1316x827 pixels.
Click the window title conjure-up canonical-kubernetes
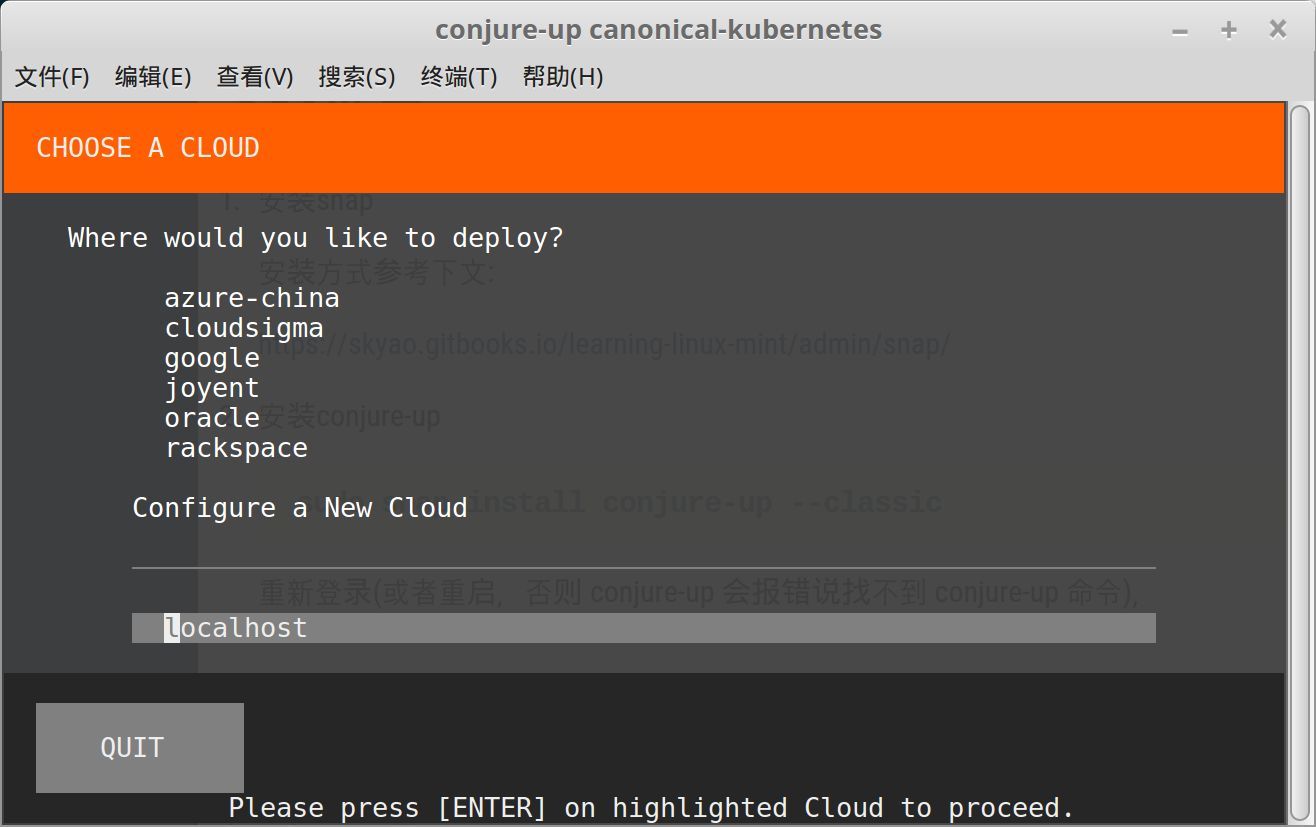point(658,30)
